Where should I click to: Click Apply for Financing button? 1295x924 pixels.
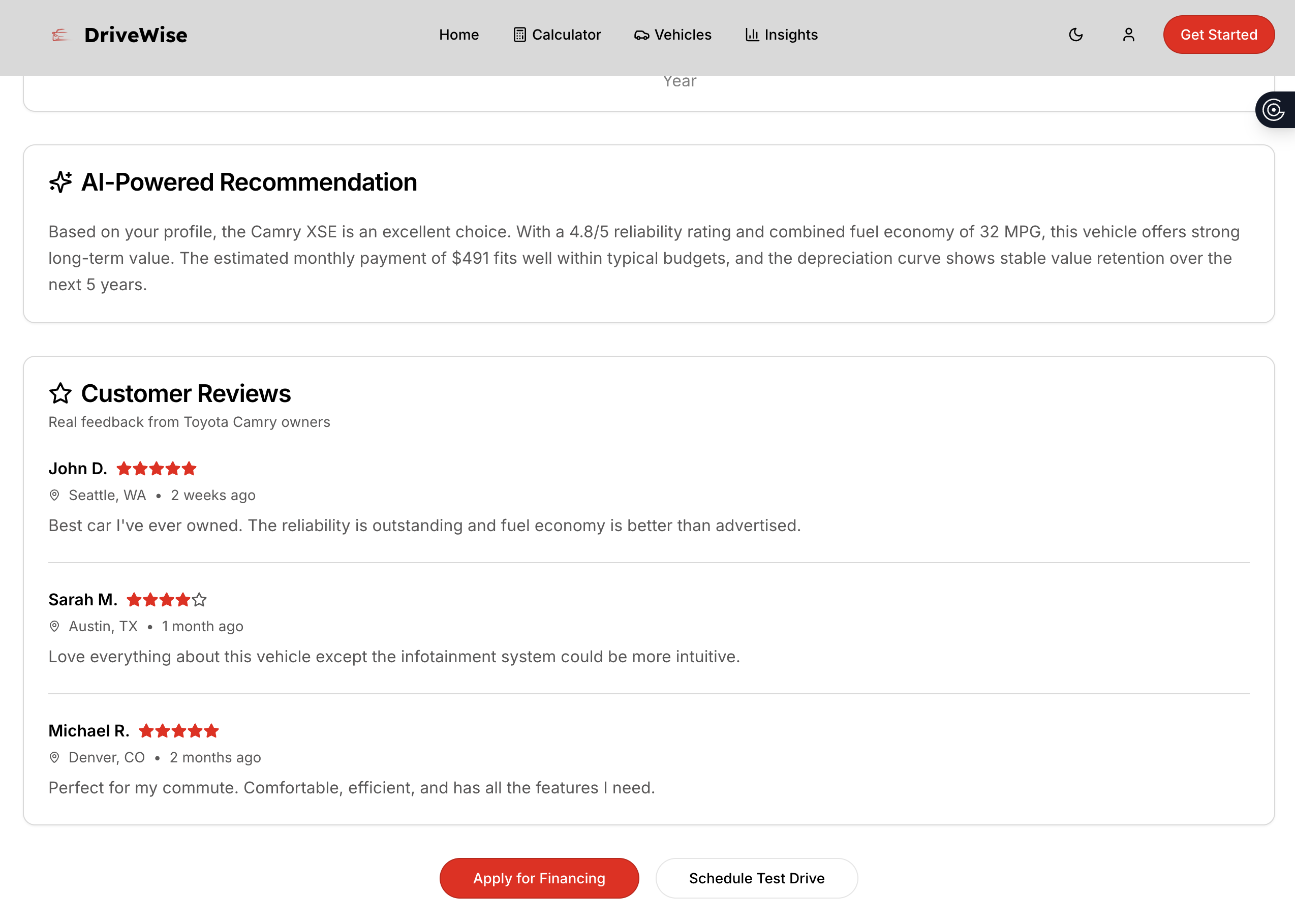(539, 878)
